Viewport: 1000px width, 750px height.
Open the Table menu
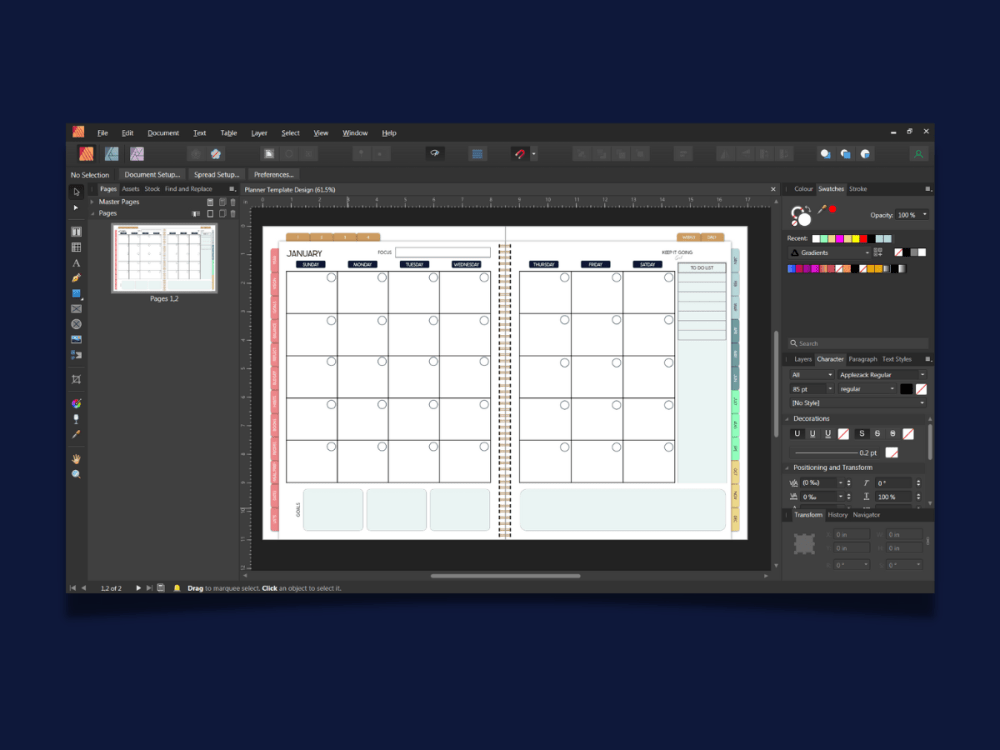228,133
